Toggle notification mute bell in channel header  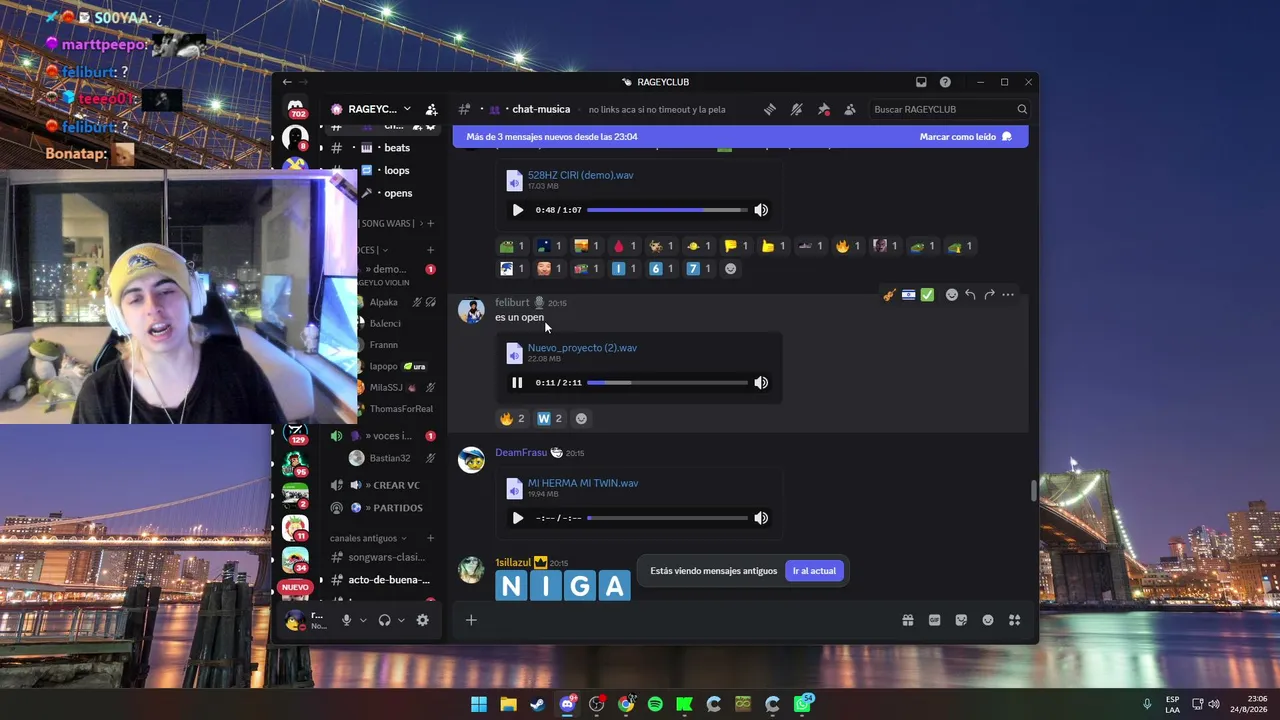coord(797,109)
